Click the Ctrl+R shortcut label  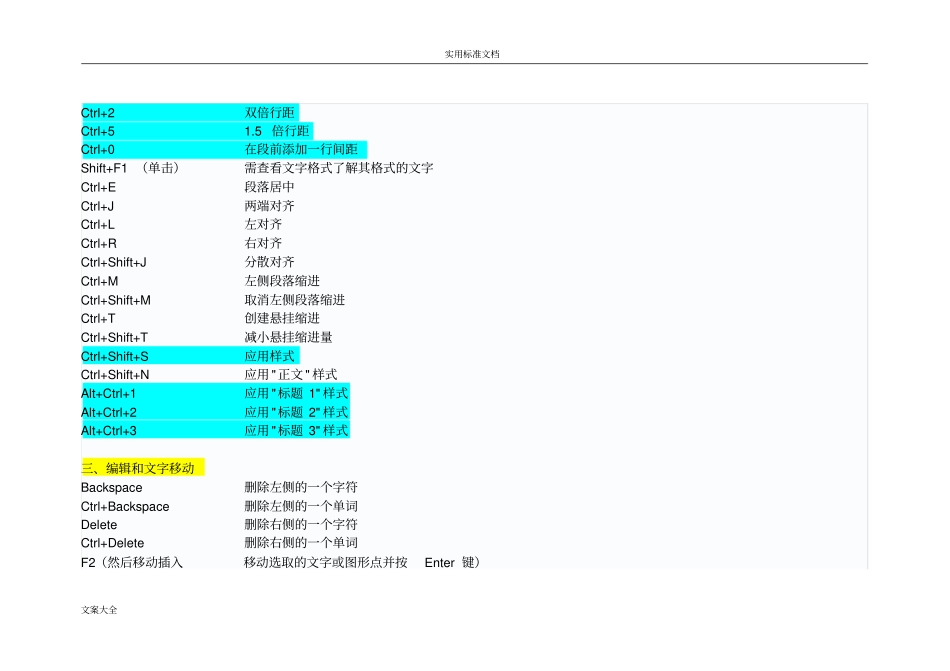click(x=98, y=243)
